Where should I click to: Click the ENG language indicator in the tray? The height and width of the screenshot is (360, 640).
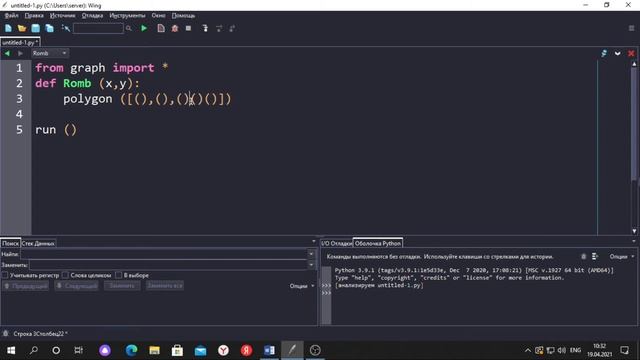[x=575, y=350]
